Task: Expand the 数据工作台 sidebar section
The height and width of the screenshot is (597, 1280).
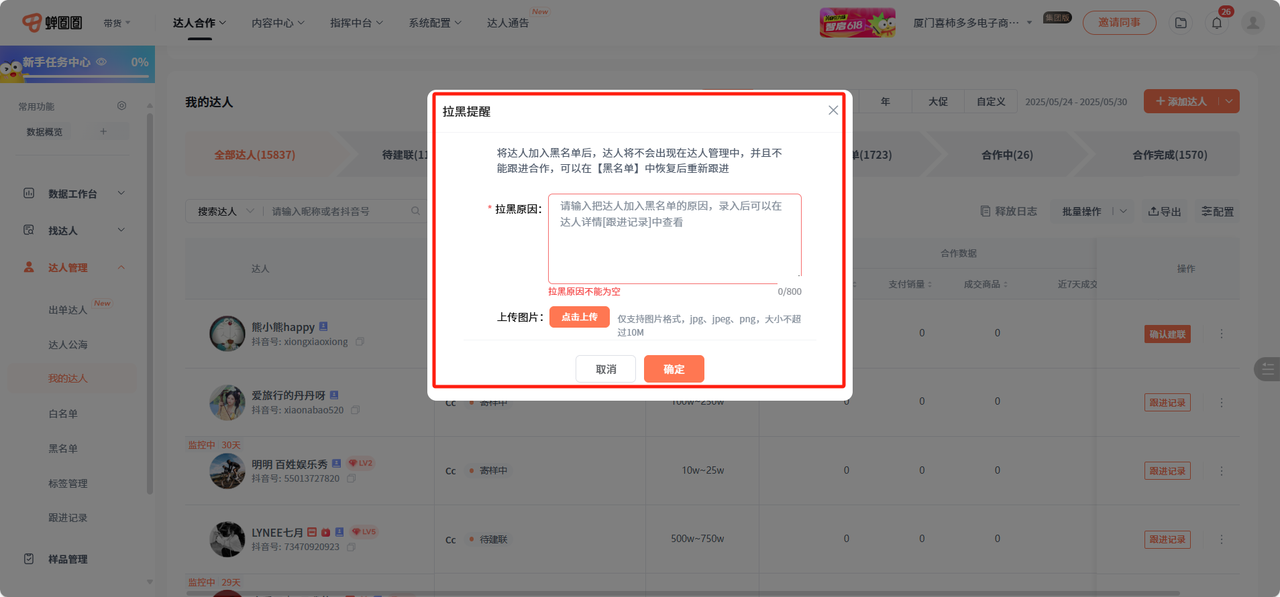Action: click(x=121, y=193)
